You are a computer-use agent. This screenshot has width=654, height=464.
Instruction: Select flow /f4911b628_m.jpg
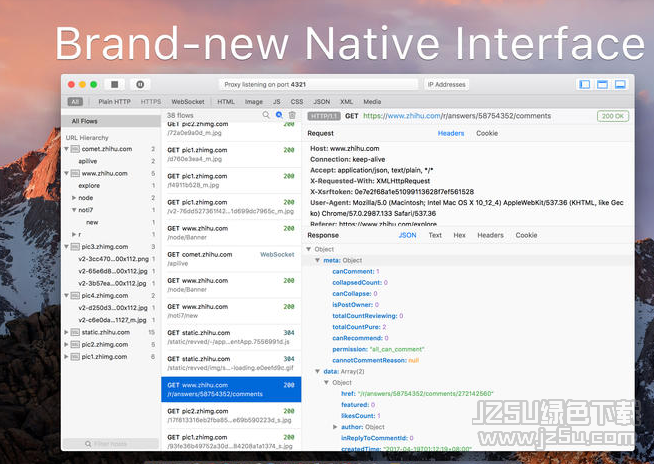[x=231, y=180]
